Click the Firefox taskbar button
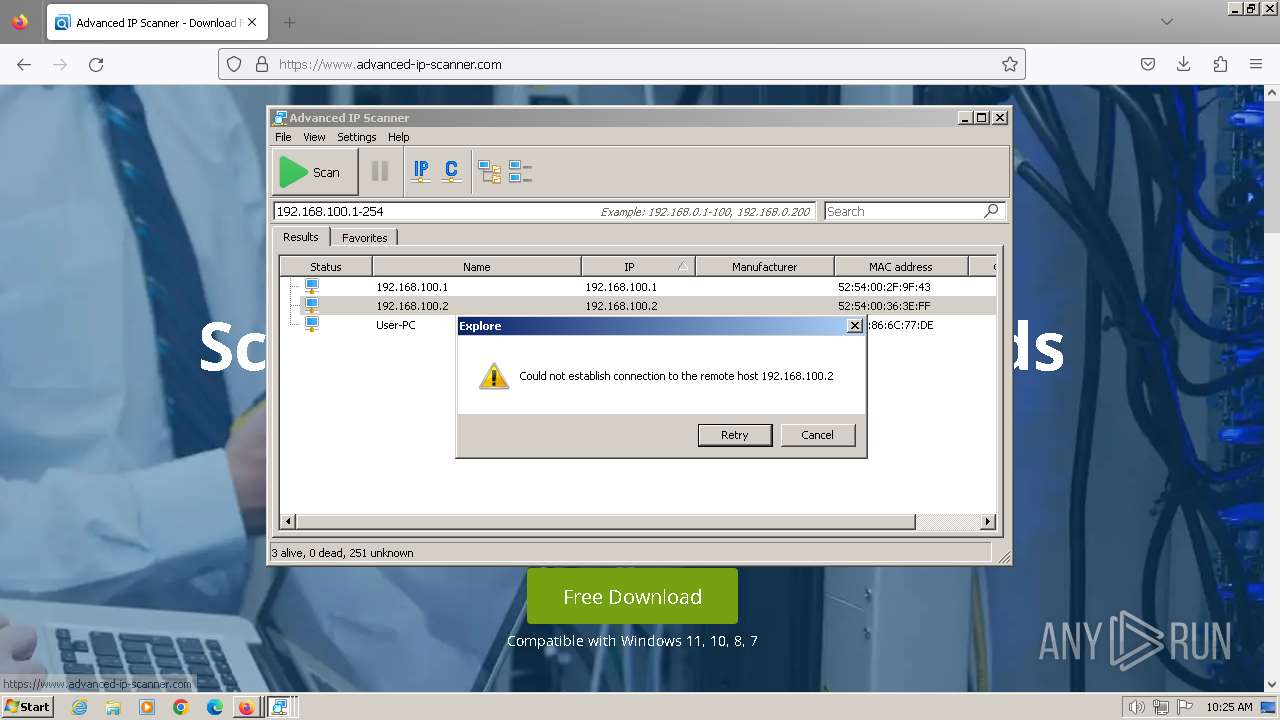The image size is (1280, 720). point(246,707)
